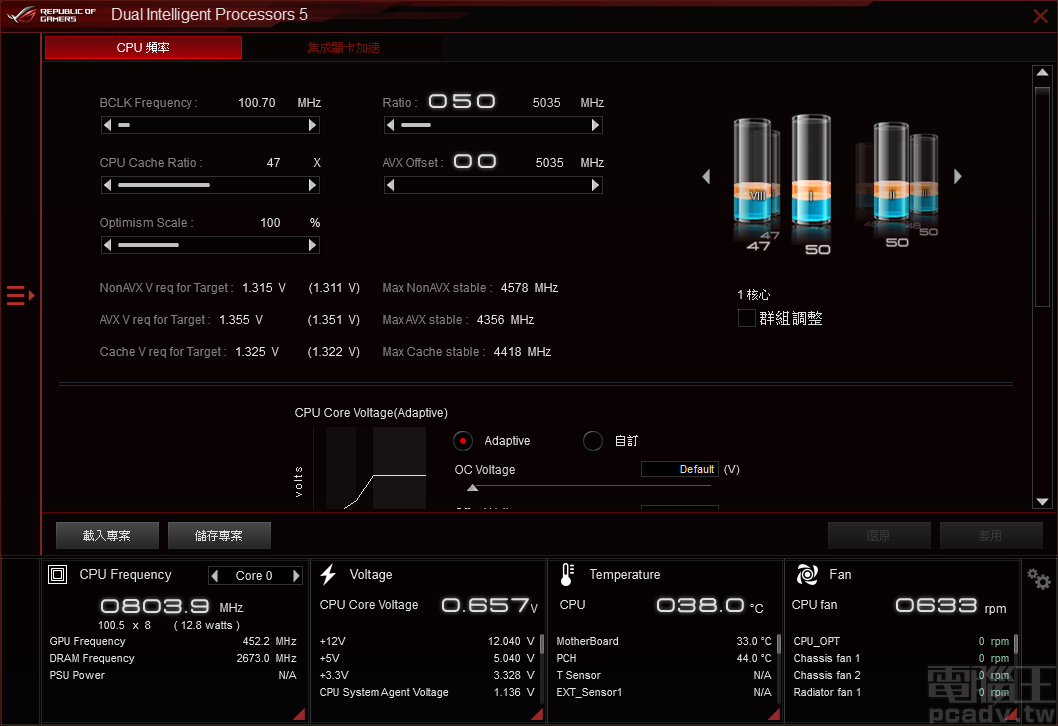Switch to the CPU 頻率 tab
1058x726 pixels.
tap(143, 48)
